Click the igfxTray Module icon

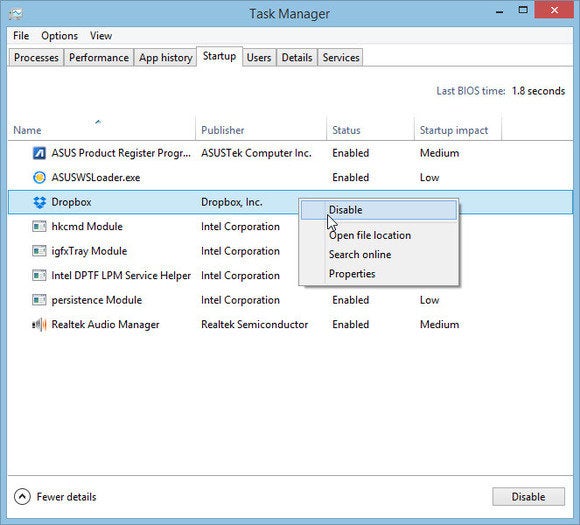(x=39, y=251)
